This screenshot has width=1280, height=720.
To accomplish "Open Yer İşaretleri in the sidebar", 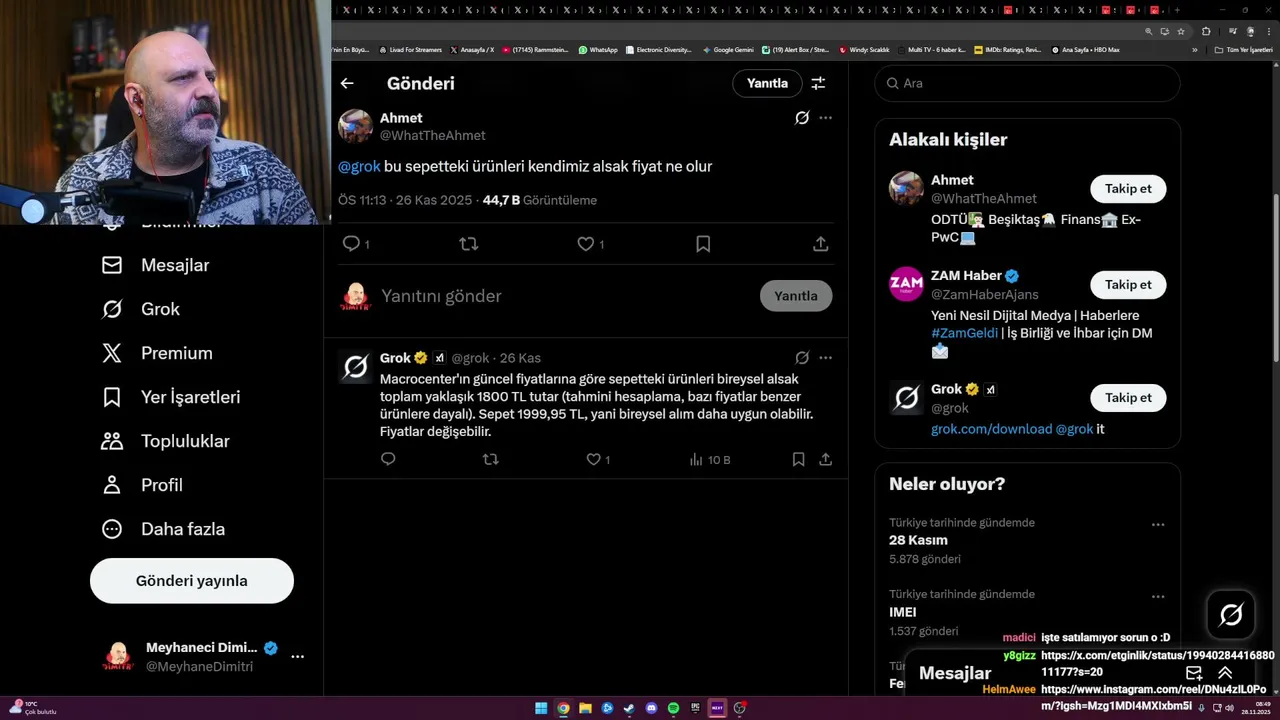I will point(171,397).
